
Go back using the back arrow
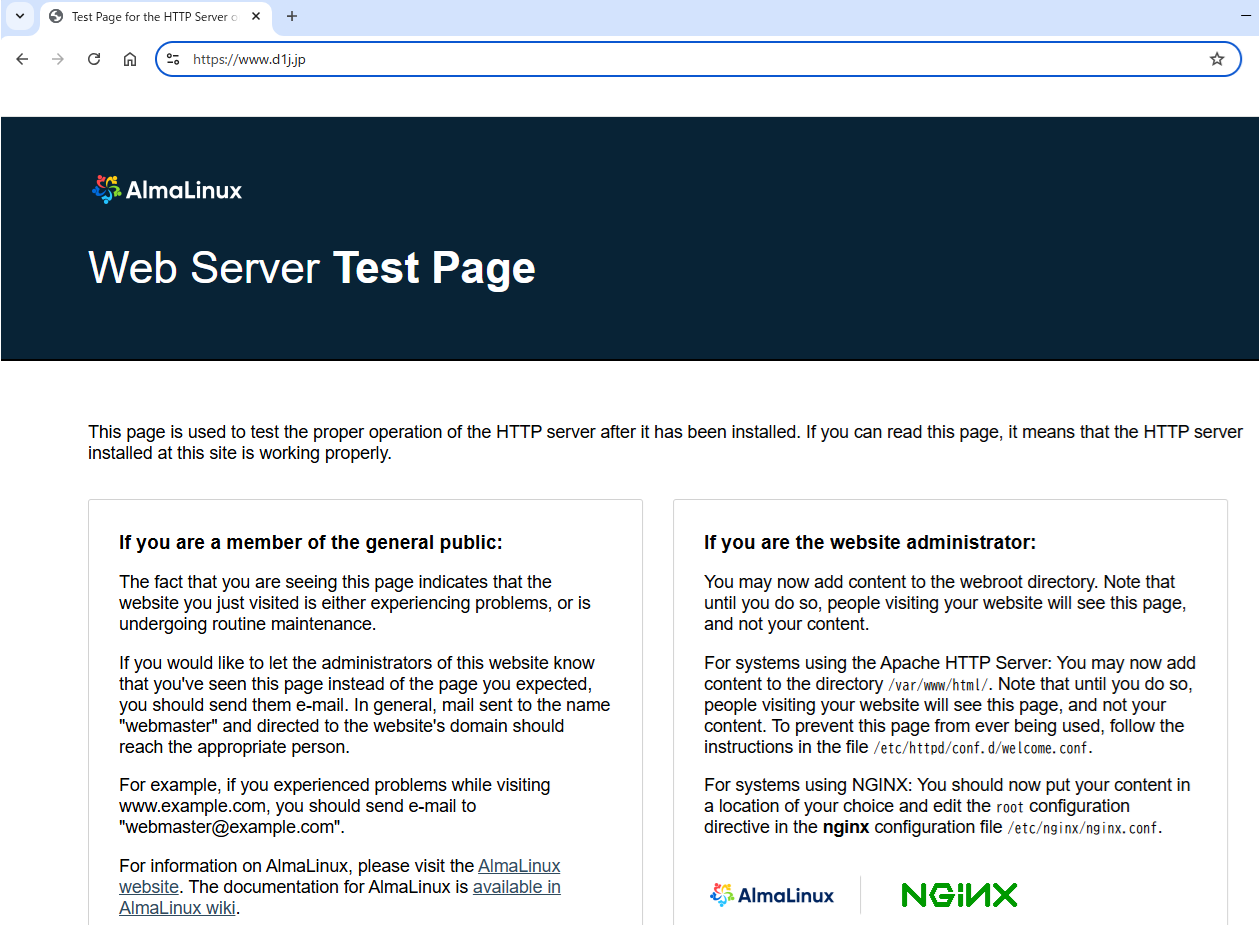[22, 59]
